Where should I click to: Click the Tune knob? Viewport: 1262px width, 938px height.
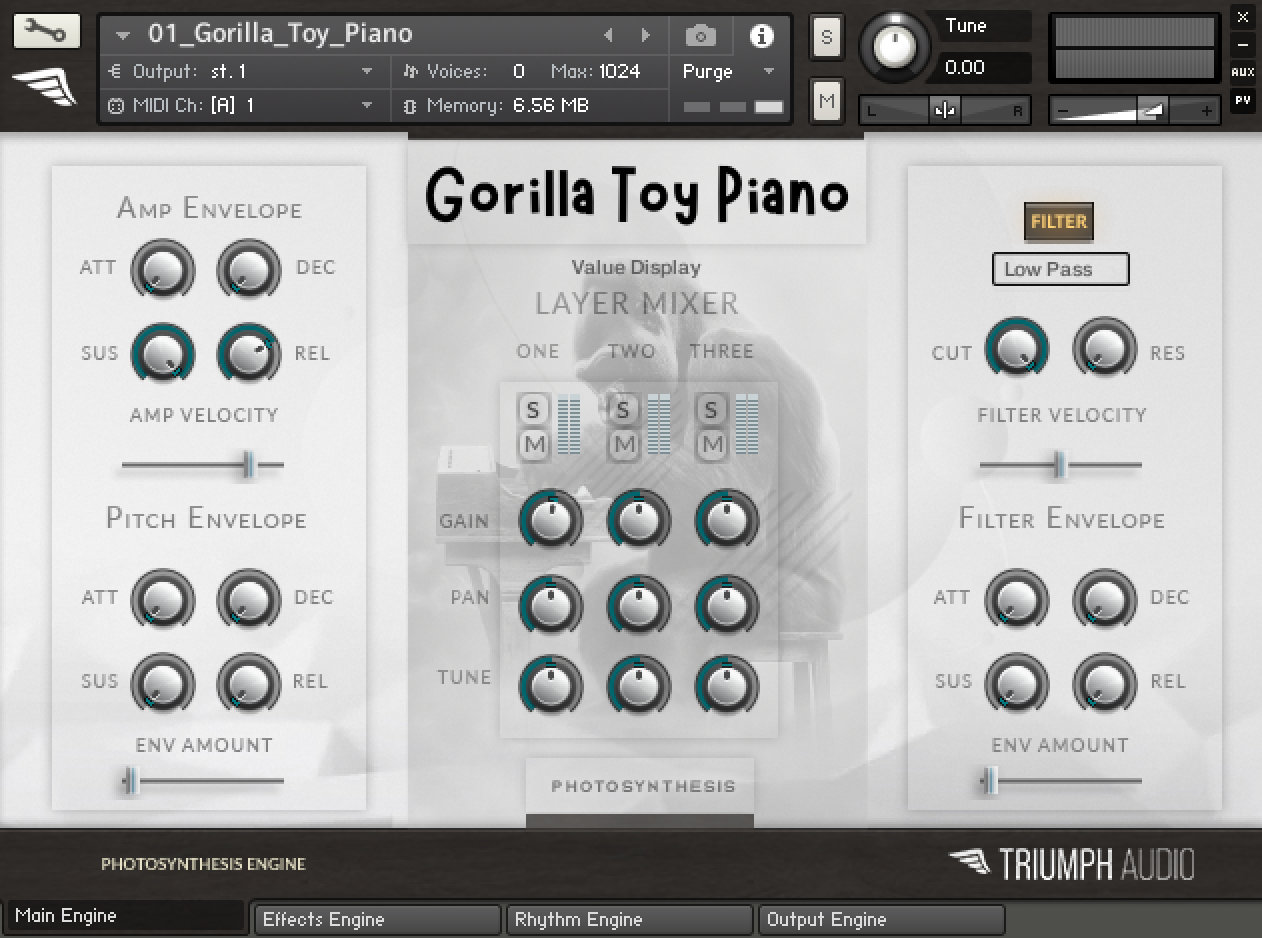point(895,45)
